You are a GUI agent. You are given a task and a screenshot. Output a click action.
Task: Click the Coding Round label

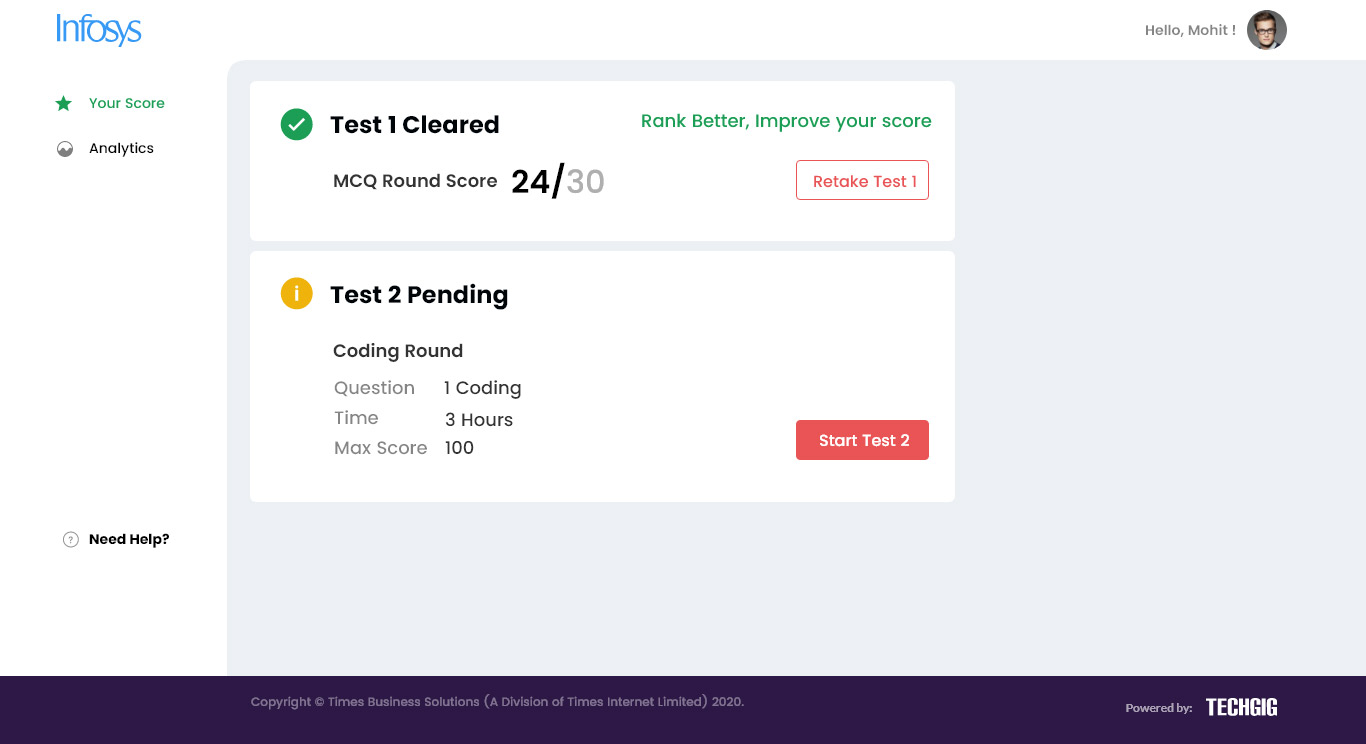point(398,351)
